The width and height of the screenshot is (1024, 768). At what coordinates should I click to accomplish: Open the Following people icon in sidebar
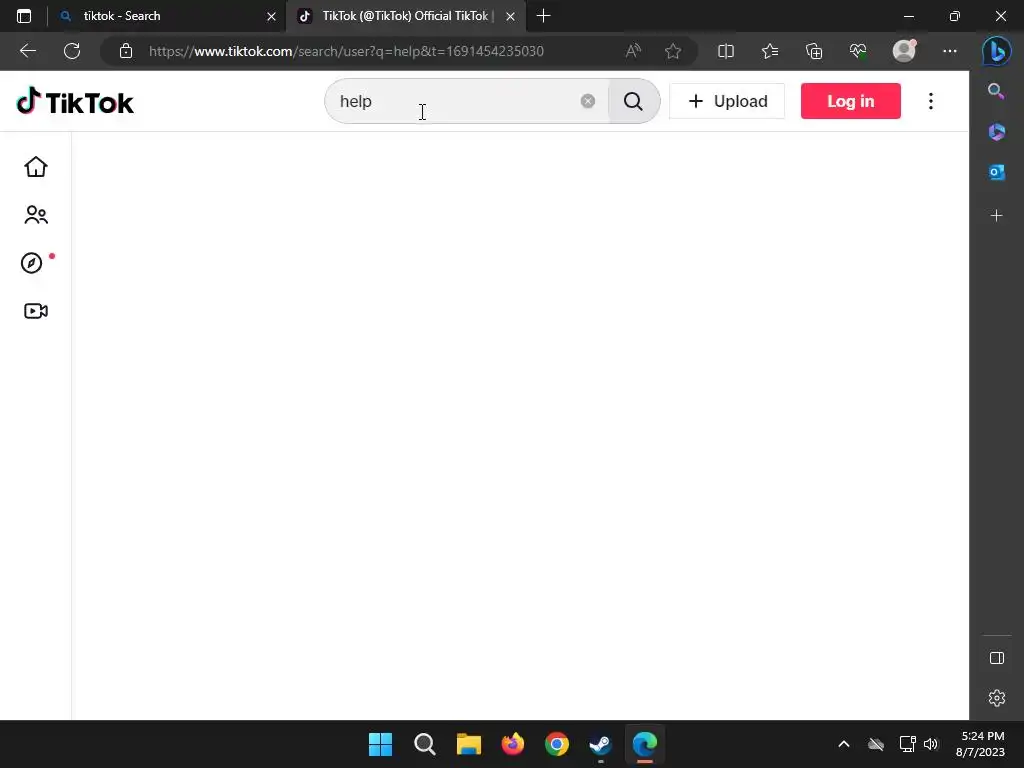tap(36, 215)
